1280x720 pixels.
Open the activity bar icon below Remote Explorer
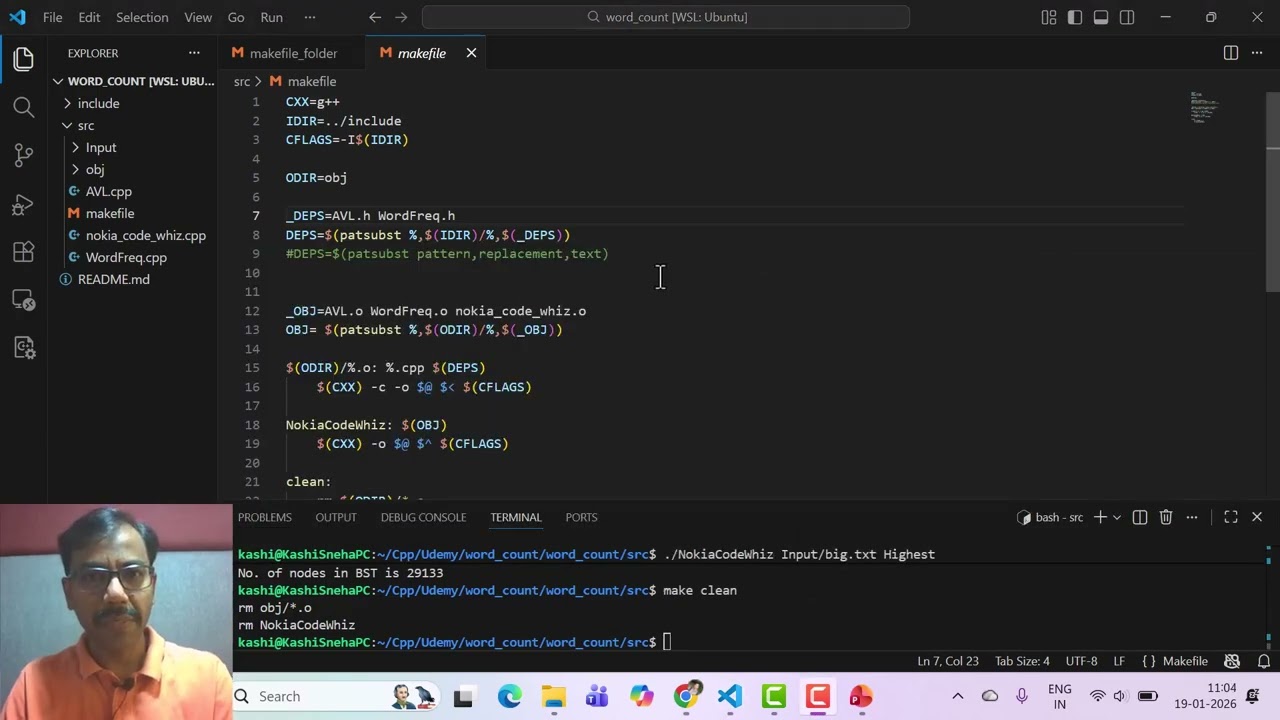[24, 348]
